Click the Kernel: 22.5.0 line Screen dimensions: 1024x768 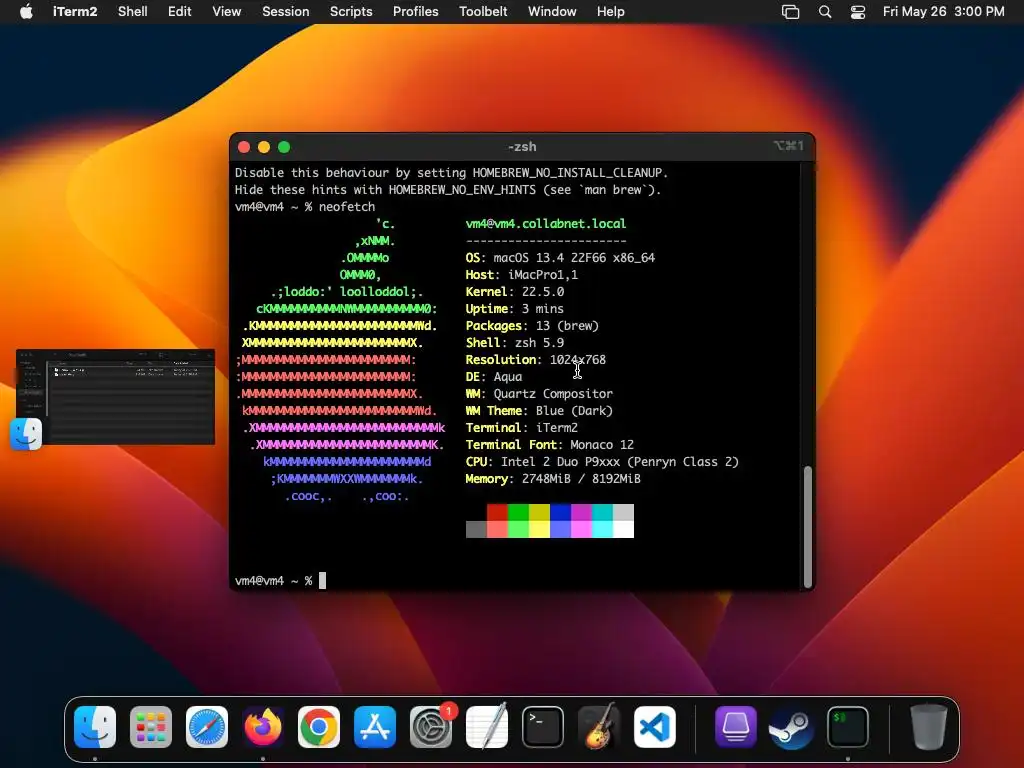tap(515, 292)
